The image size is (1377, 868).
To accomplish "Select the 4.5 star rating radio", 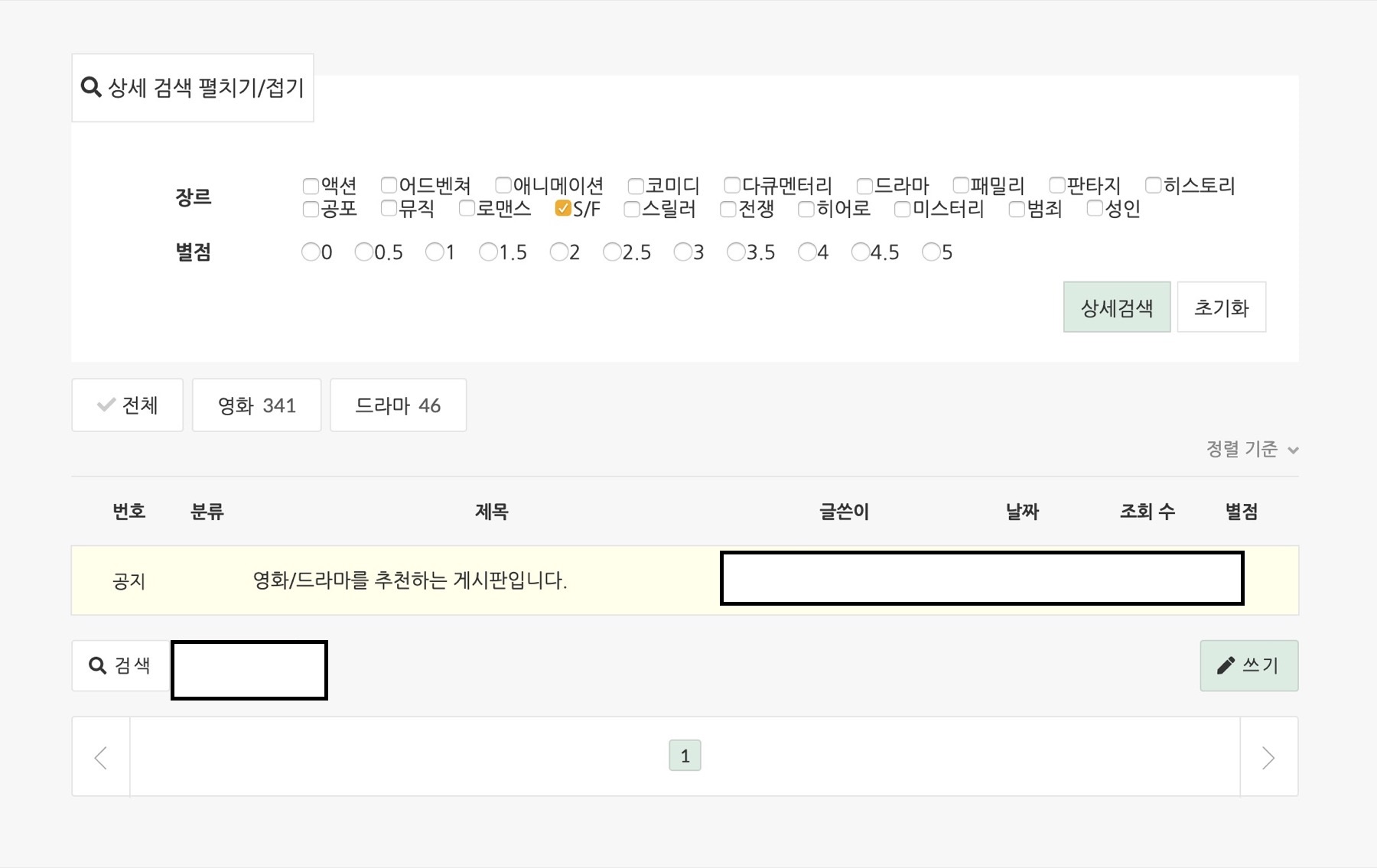I will [x=860, y=252].
